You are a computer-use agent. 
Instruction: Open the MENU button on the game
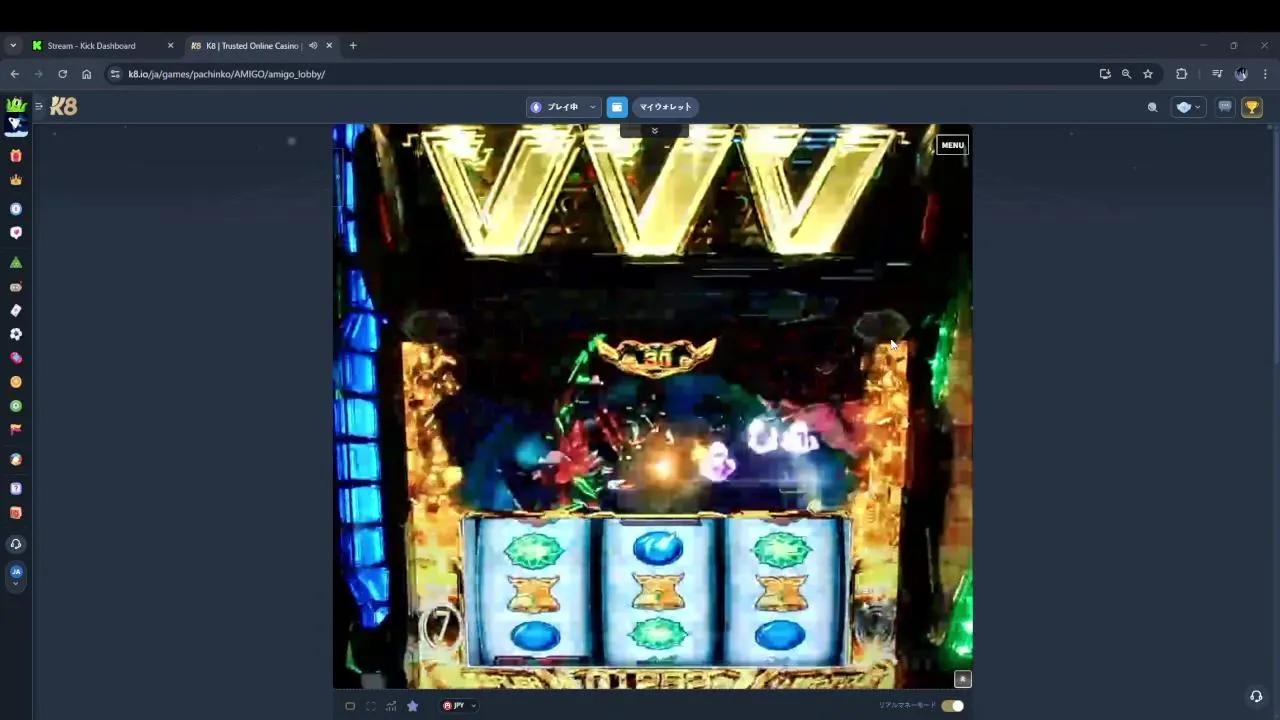[x=952, y=145]
